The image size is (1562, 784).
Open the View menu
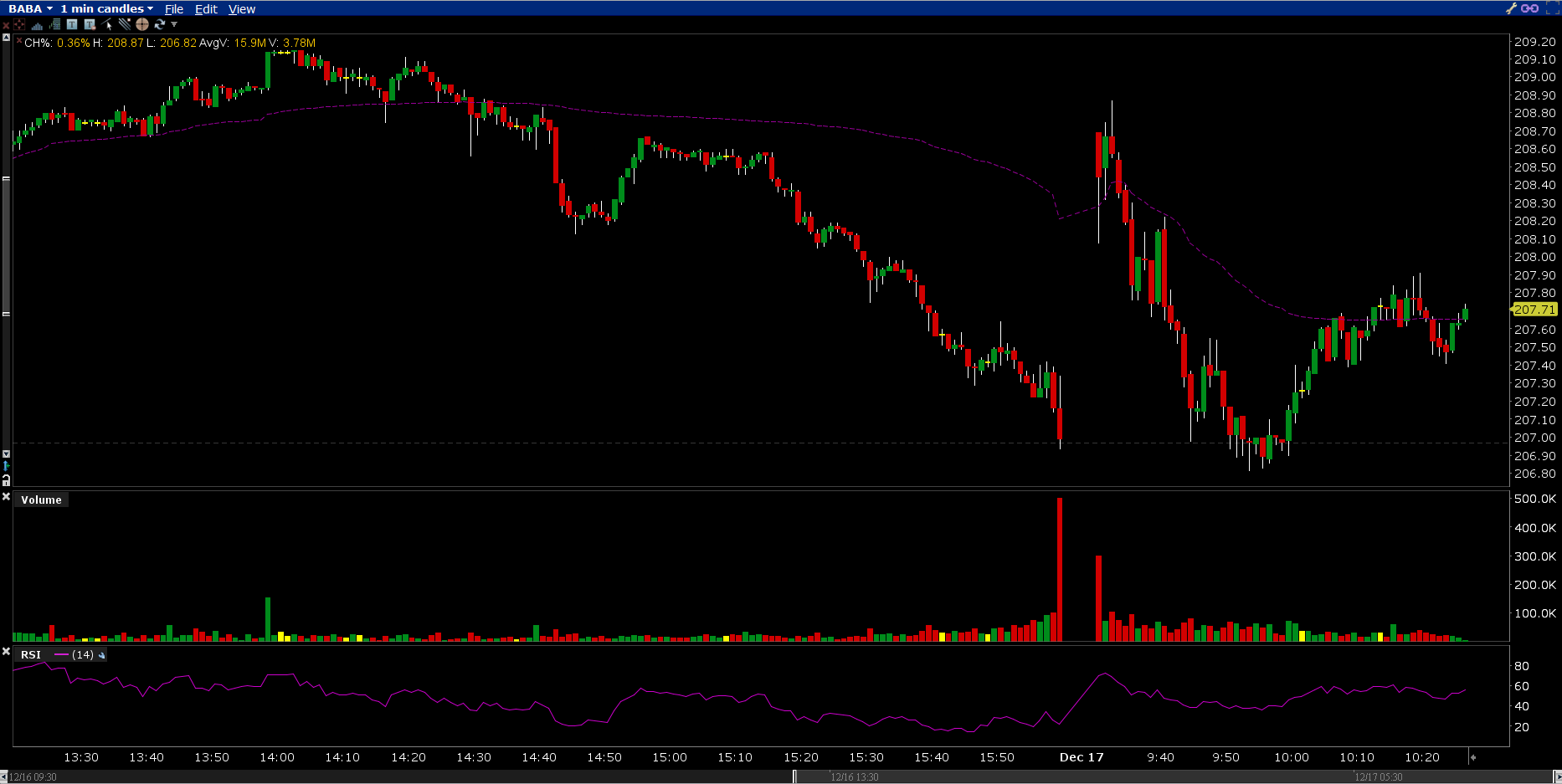(242, 9)
